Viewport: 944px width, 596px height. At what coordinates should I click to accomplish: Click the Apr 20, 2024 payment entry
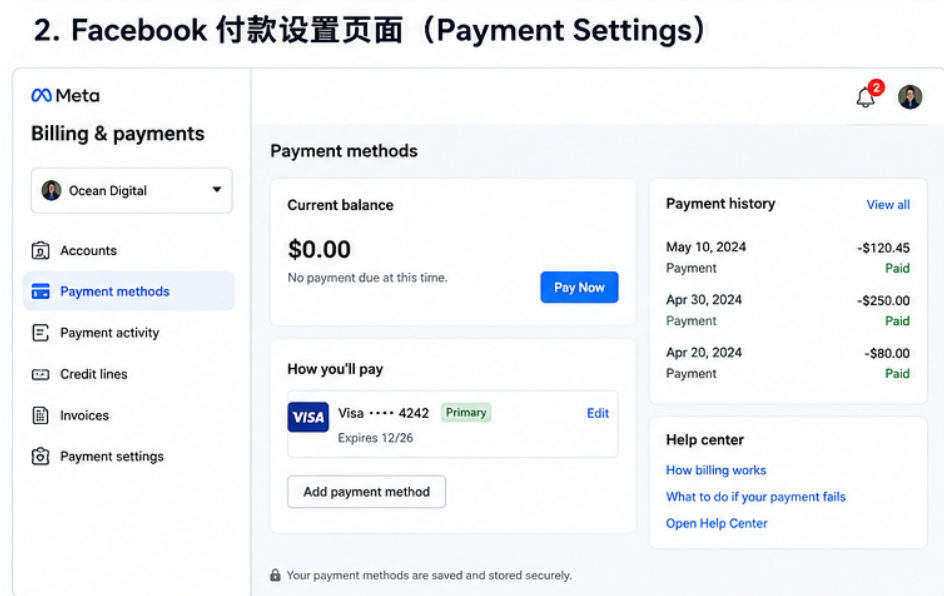point(787,363)
